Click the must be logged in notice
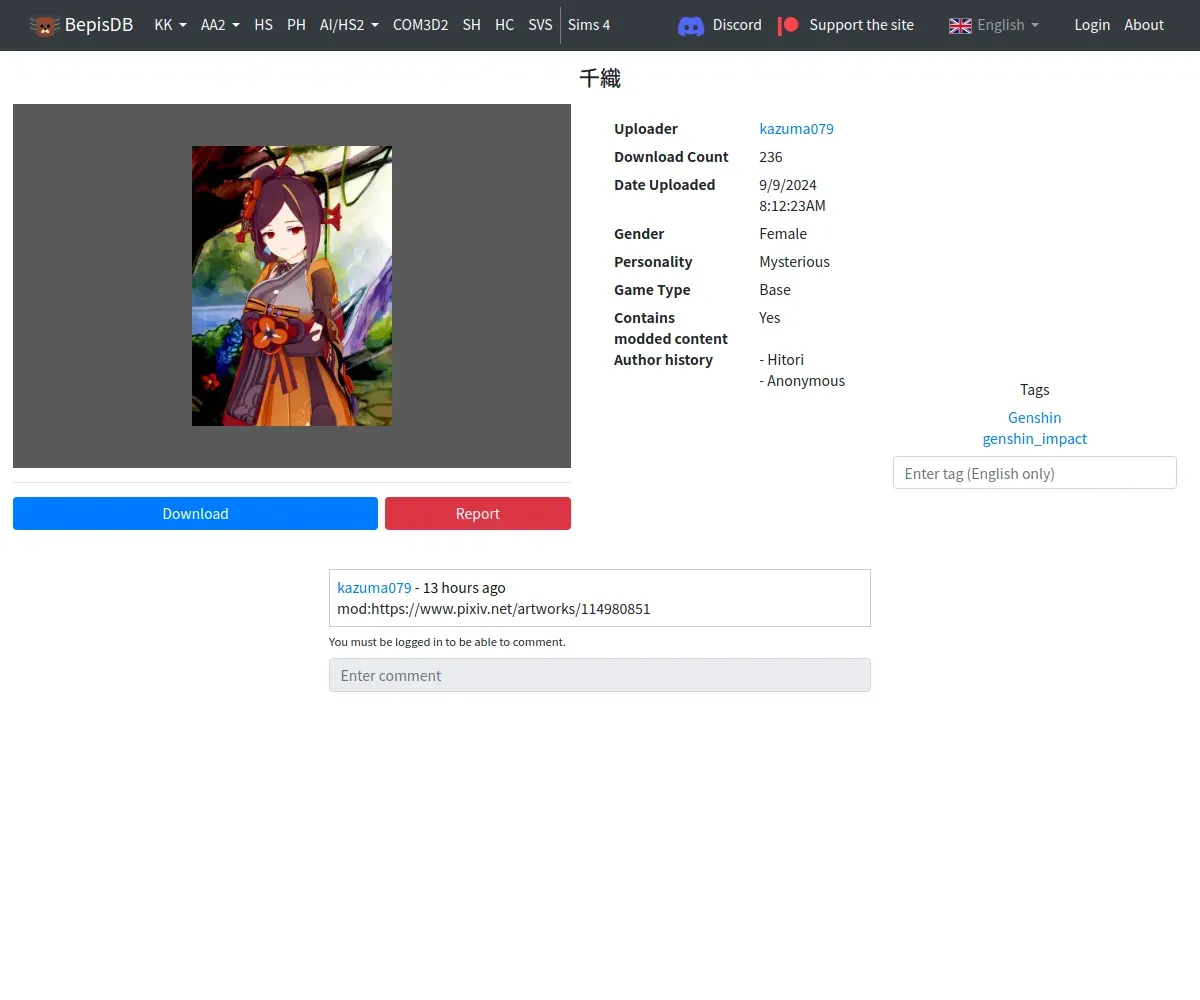 point(447,642)
